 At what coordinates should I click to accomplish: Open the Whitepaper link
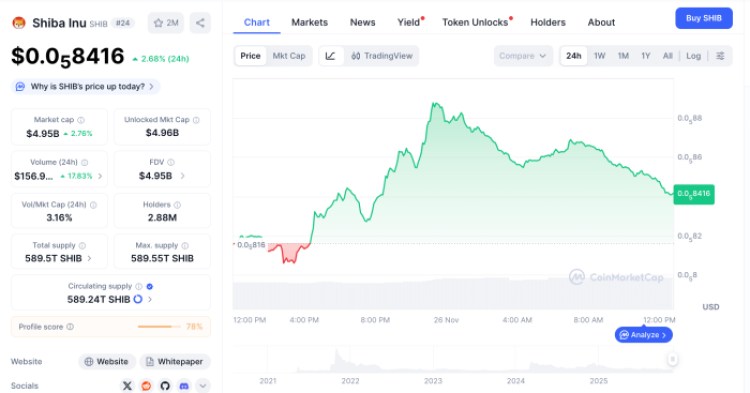pos(175,362)
